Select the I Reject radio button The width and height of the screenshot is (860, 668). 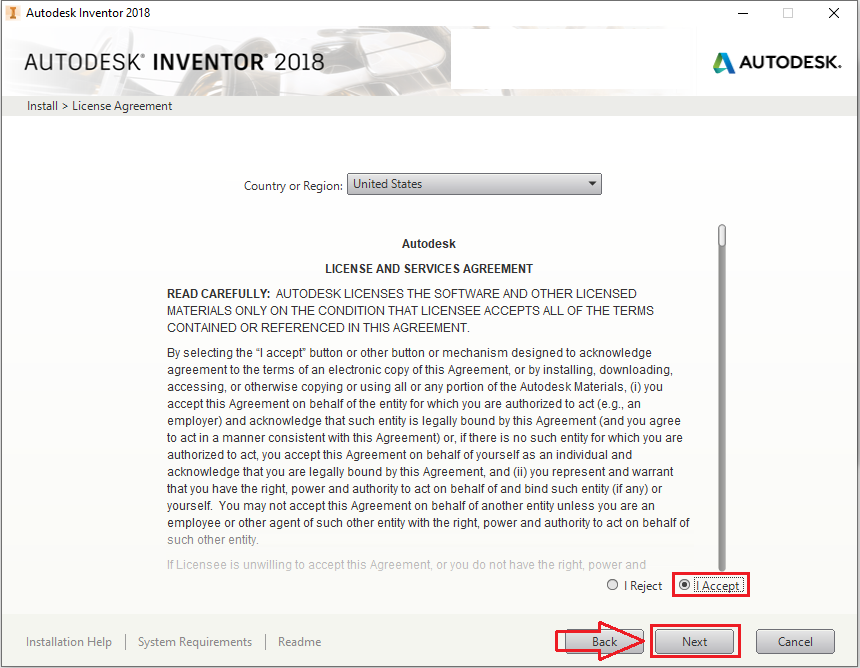(613, 585)
